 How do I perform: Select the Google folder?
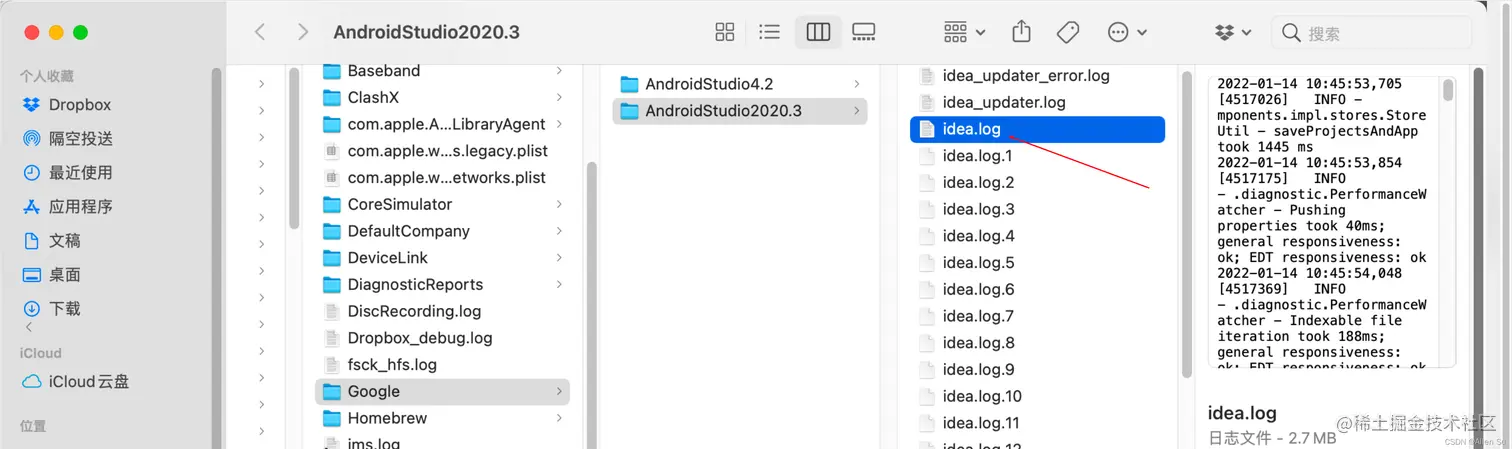[x=442, y=391]
